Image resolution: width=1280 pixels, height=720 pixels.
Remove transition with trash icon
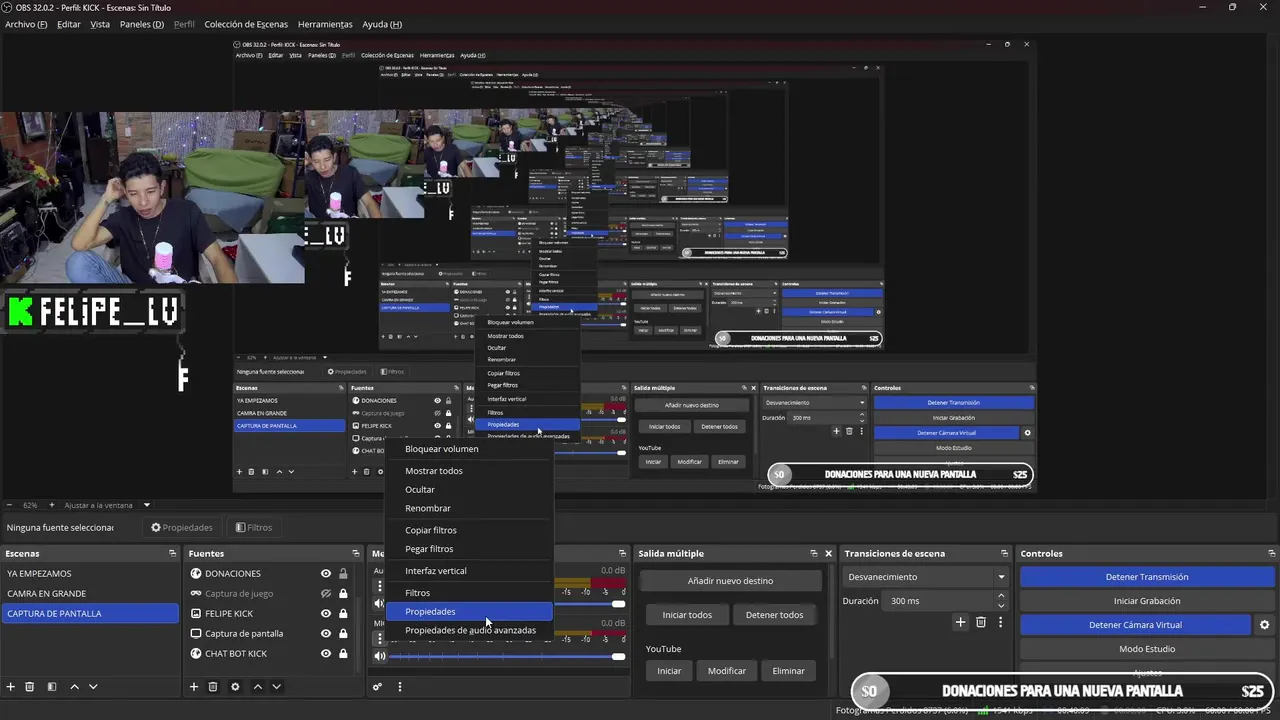coord(981,622)
